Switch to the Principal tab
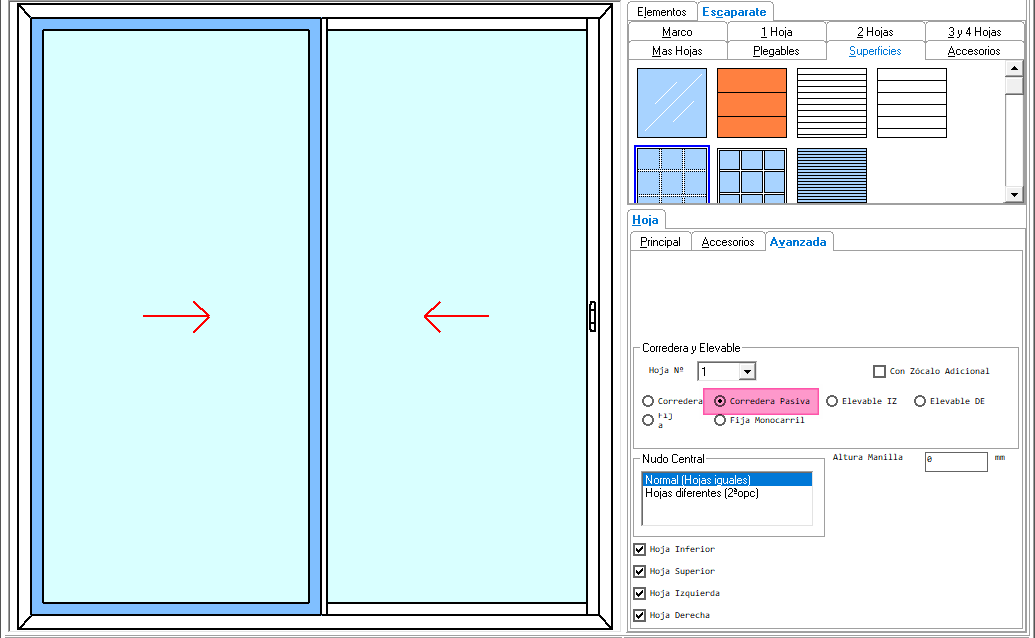Image resolution: width=1035 pixels, height=638 pixels. coord(660,242)
